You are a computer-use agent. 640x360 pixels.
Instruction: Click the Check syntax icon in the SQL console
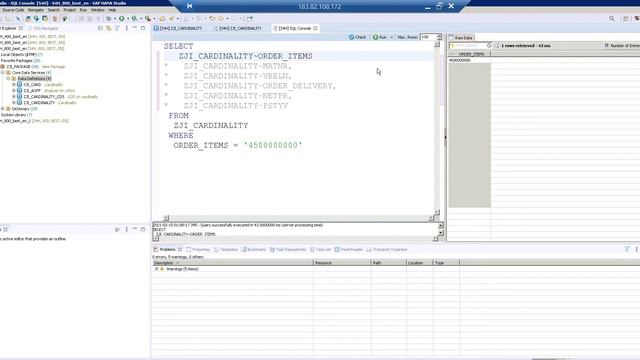[352, 37]
